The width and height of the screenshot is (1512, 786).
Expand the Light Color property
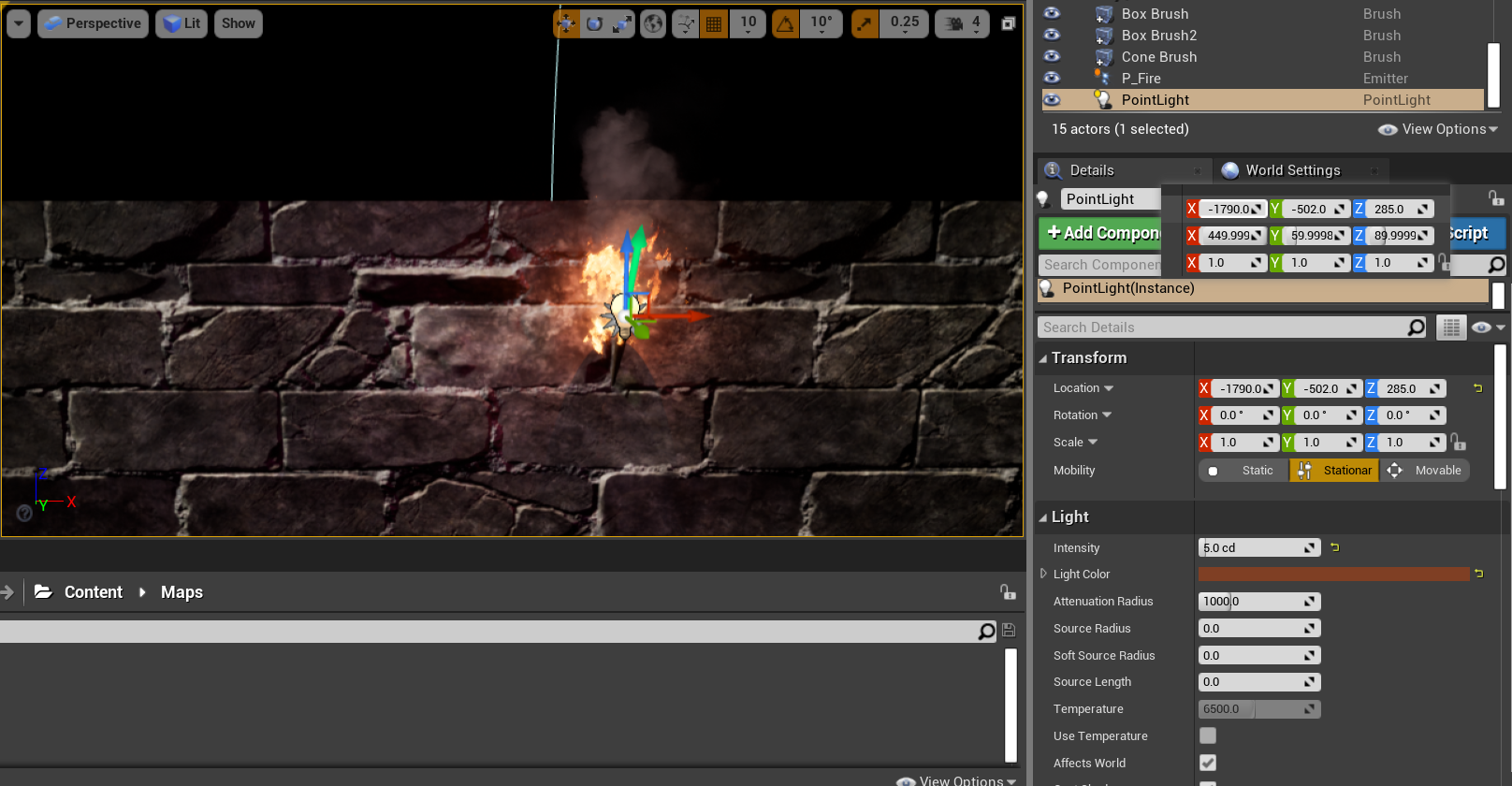pyautogui.click(x=1043, y=574)
